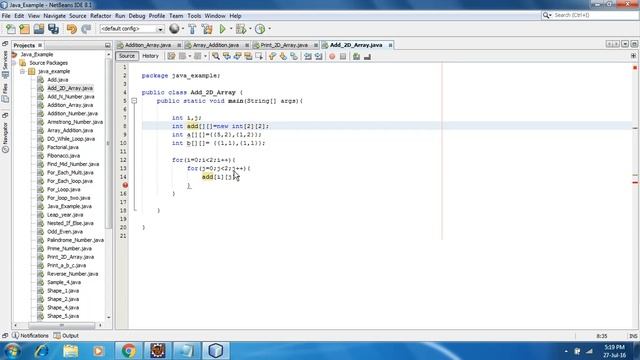640x360 pixels.
Task: Click the Toggle Bookmark icon in editor toolbar
Action: (x=294, y=56)
